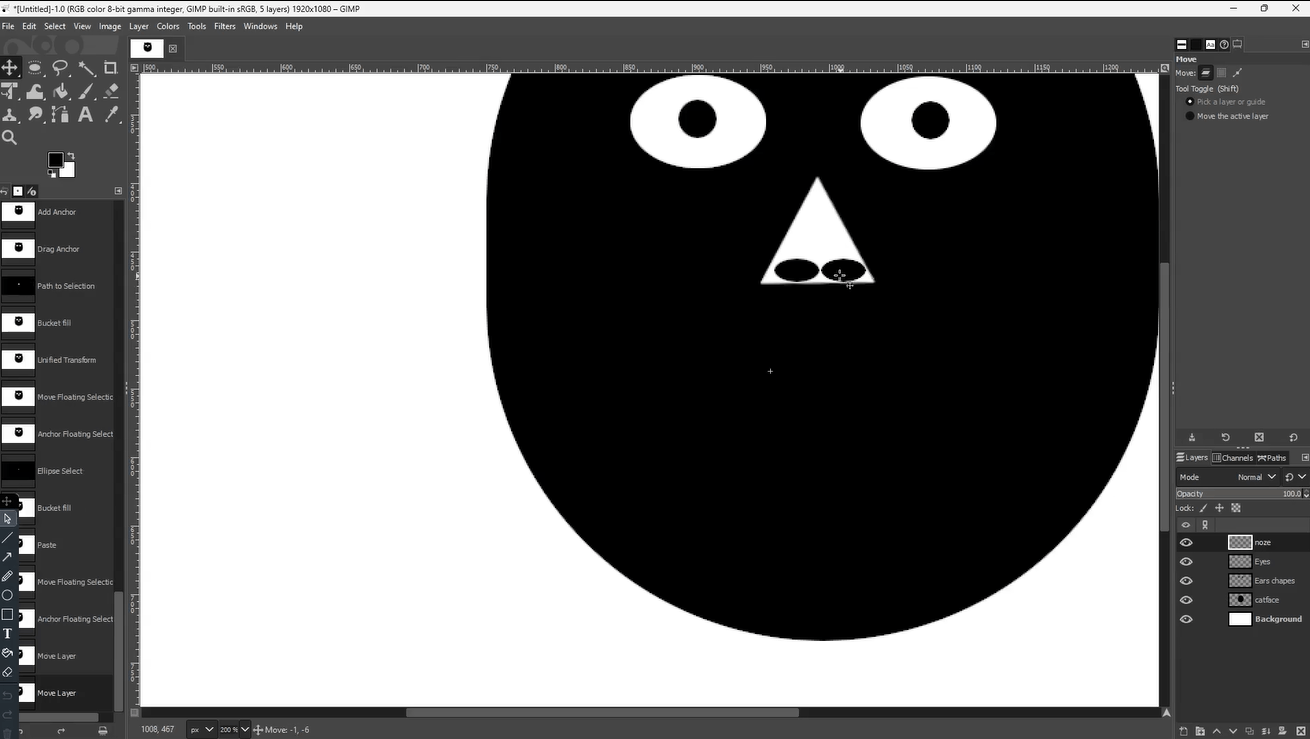1310x739 pixels.
Task: Select the Zoom magnifier tool
Action: [10, 138]
